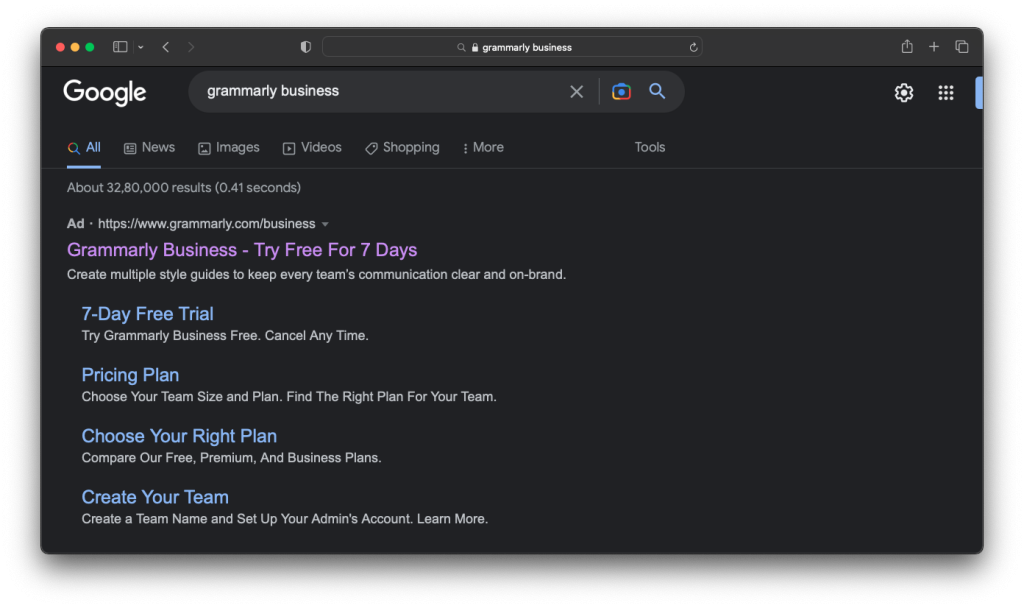Open a new tab with the plus icon

[x=934, y=47]
